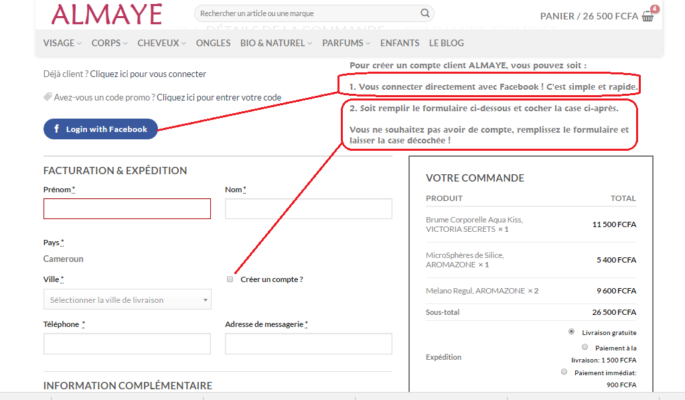Click the promo code tag icon
The height and width of the screenshot is (400, 685).
[47, 97]
